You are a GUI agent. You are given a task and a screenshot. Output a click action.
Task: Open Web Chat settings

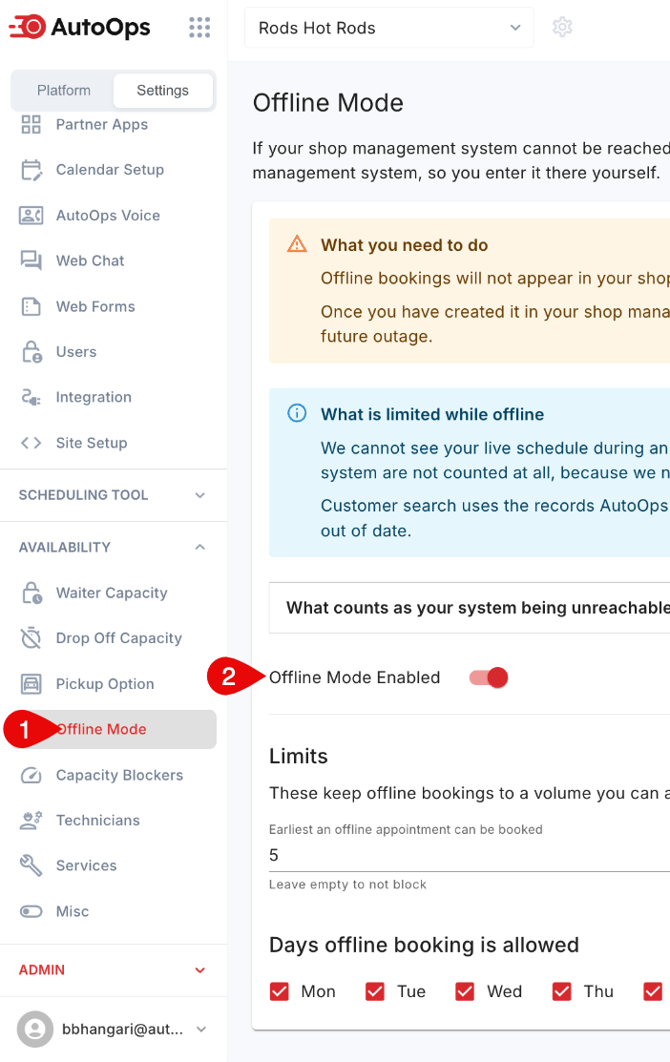tap(90, 261)
